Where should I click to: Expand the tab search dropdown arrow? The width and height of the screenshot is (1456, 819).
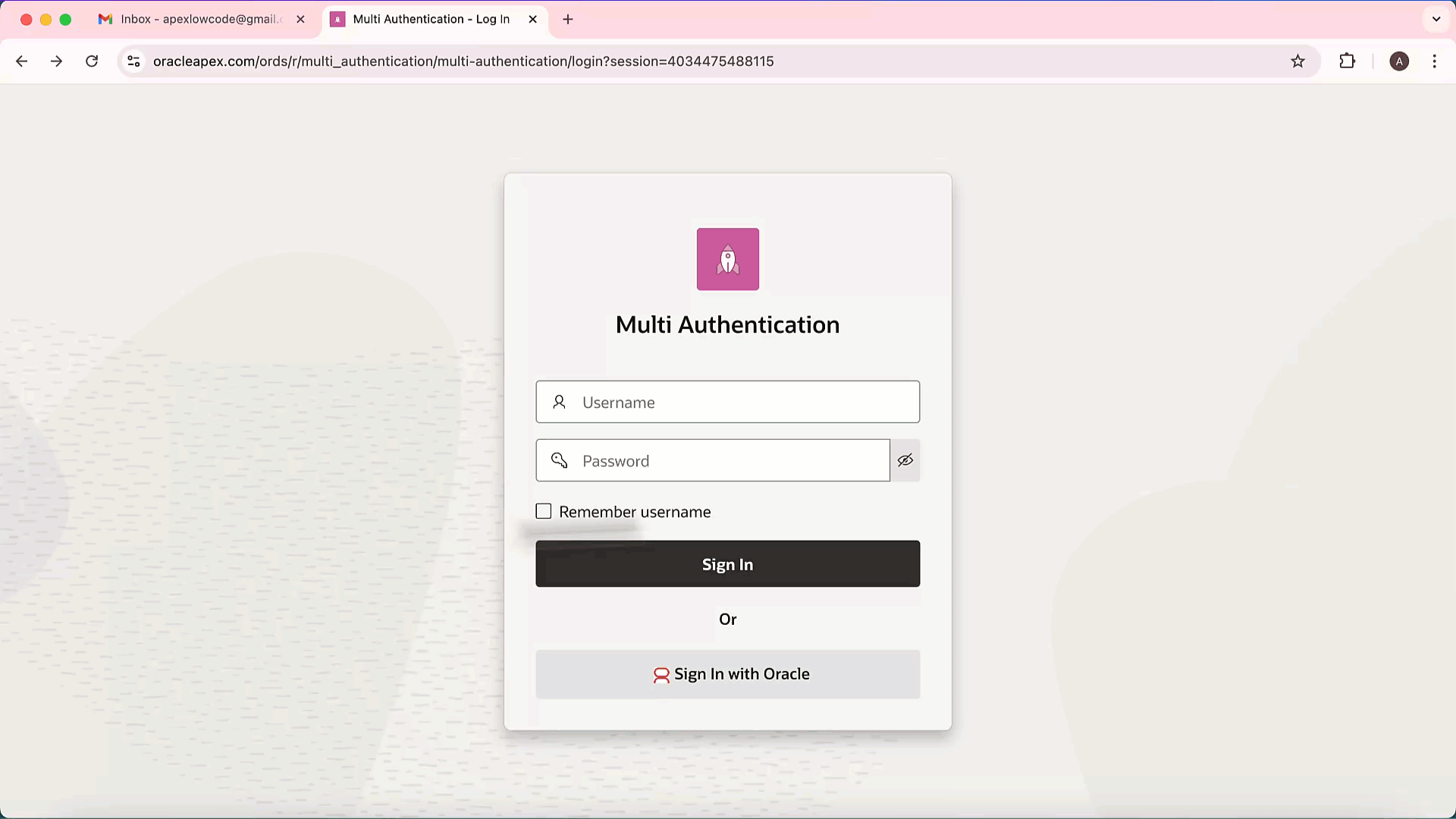(1436, 20)
